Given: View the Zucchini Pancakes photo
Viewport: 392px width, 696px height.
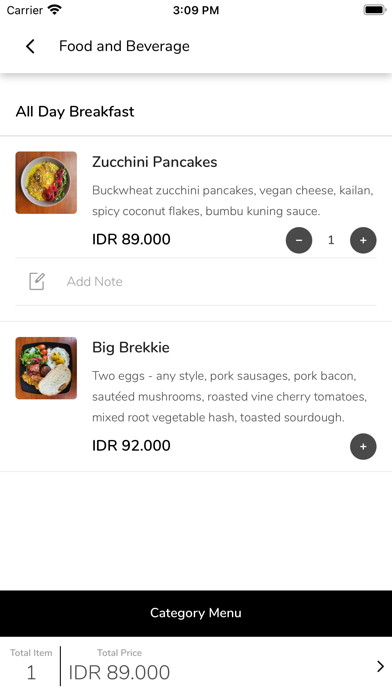Looking at the screenshot, I should click(46, 182).
